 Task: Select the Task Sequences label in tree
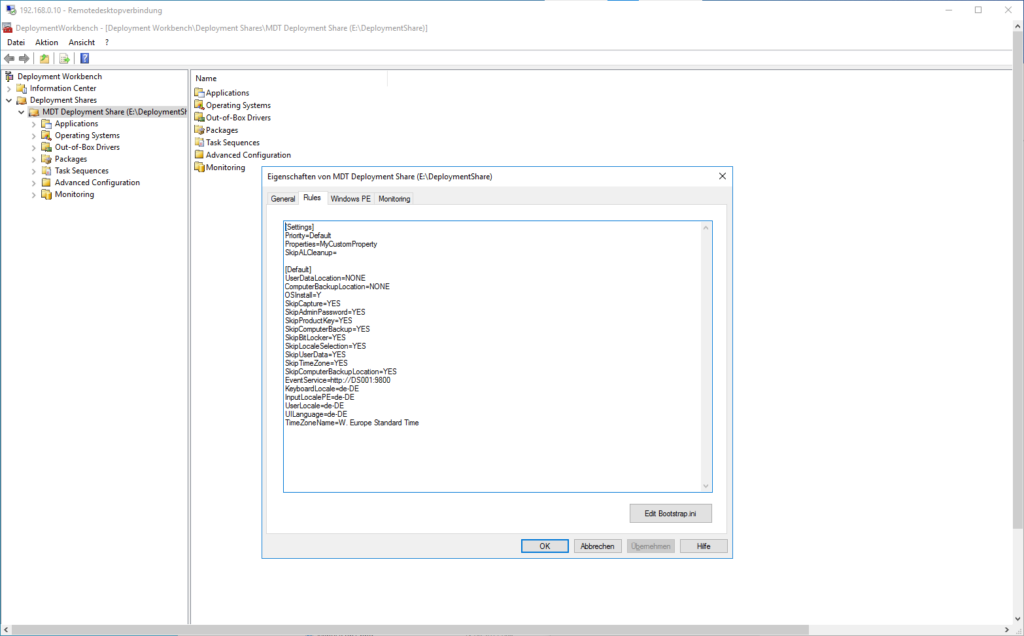[82, 170]
